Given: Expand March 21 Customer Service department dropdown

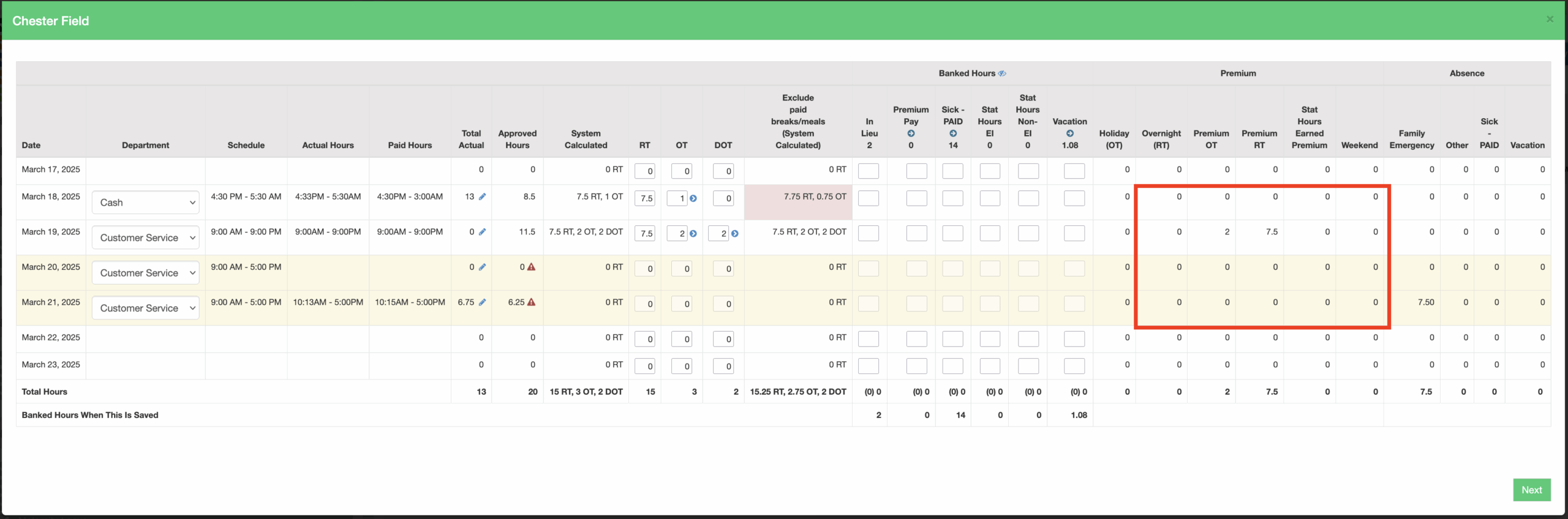Looking at the screenshot, I should click(x=145, y=308).
